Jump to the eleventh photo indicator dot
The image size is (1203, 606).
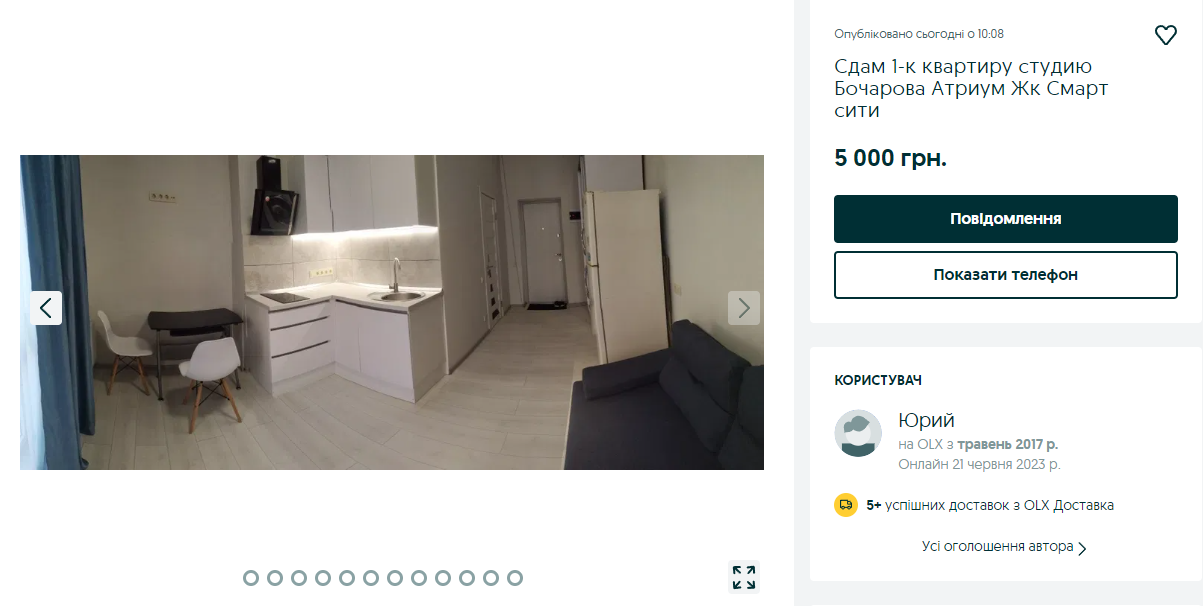pyautogui.click(x=491, y=578)
